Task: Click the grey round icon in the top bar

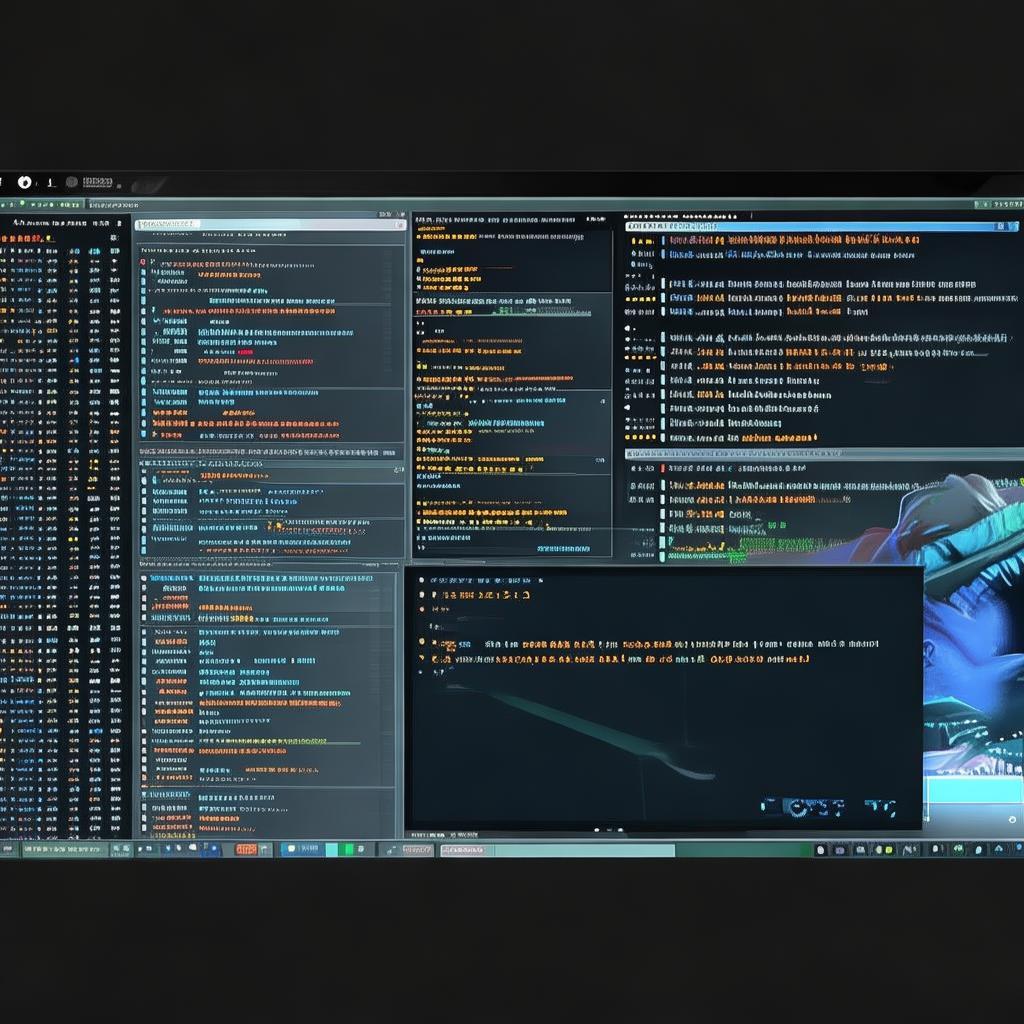Action: pyautogui.click(x=72, y=182)
